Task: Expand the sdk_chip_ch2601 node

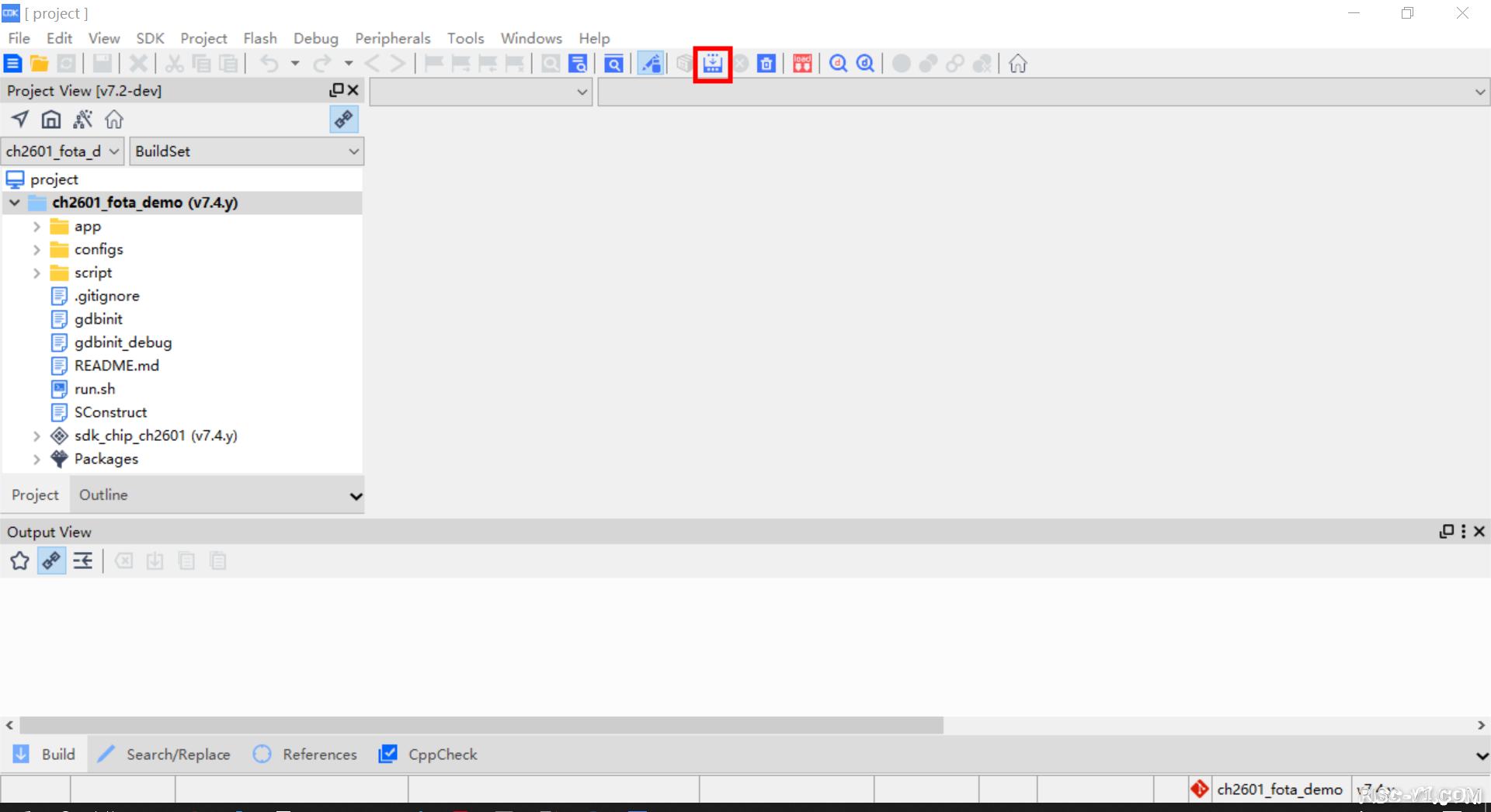Action: click(36, 436)
